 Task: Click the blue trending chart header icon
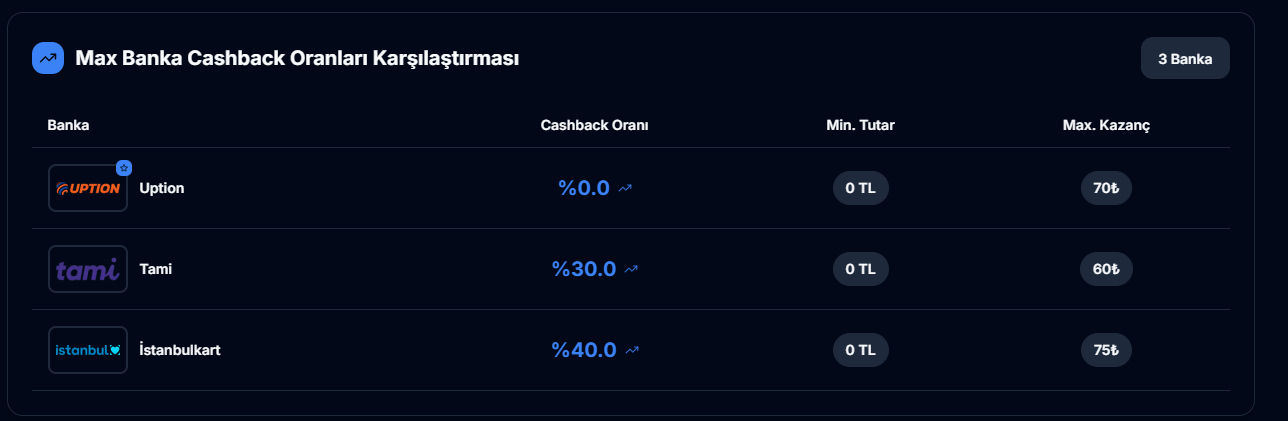pos(48,59)
